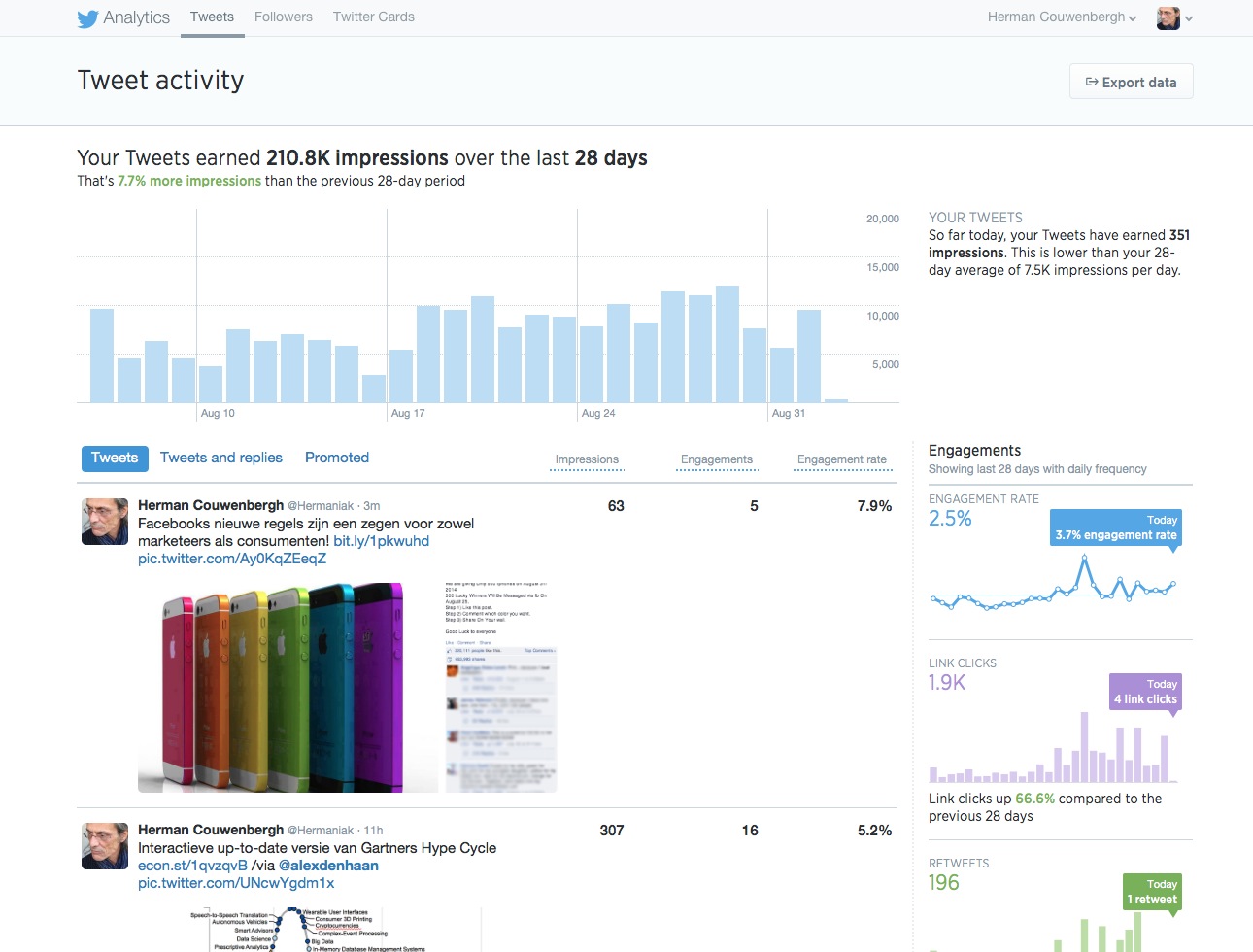Visit the @alexdenhaan profile mention
1253x952 pixels.
pyautogui.click(x=328, y=866)
